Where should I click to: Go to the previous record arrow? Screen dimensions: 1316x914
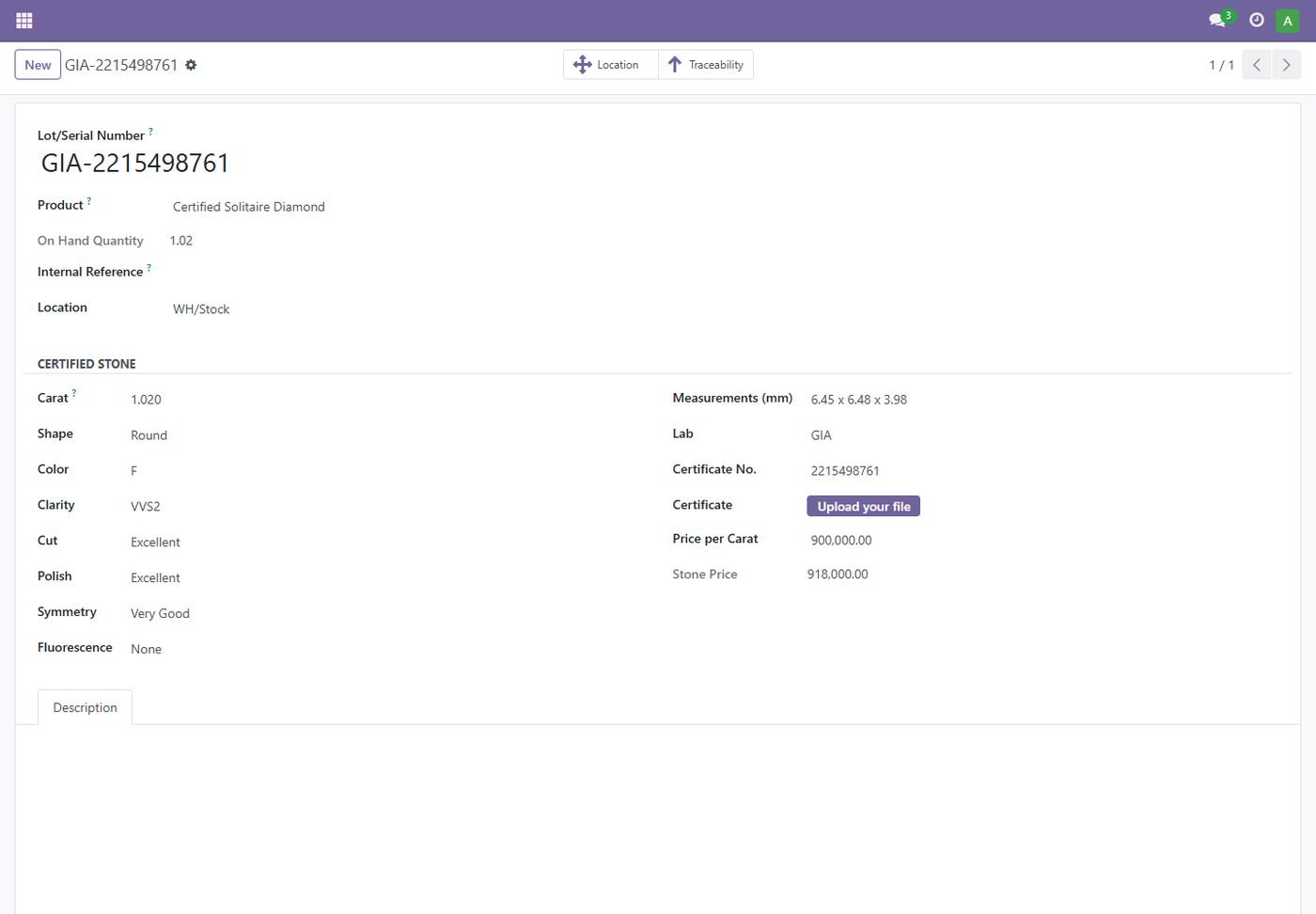pyautogui.click(x=1257, y=65)
